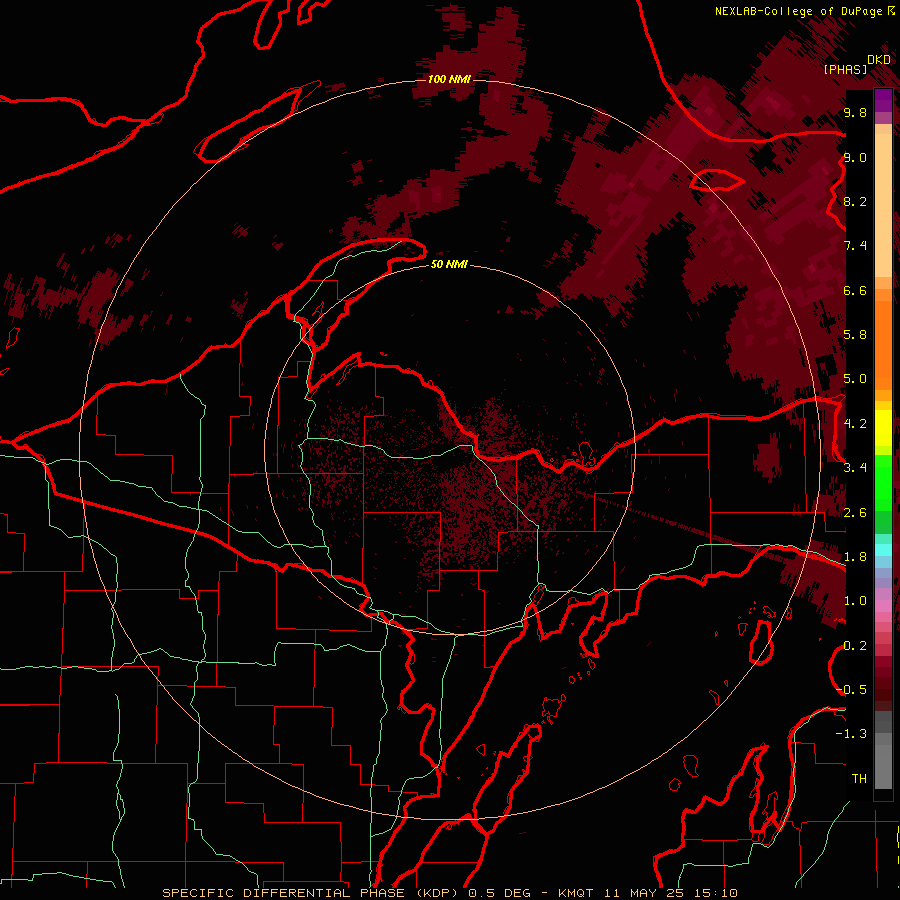Select the 1.0 scale value
The image size is (900, 900).
(855, 601)
